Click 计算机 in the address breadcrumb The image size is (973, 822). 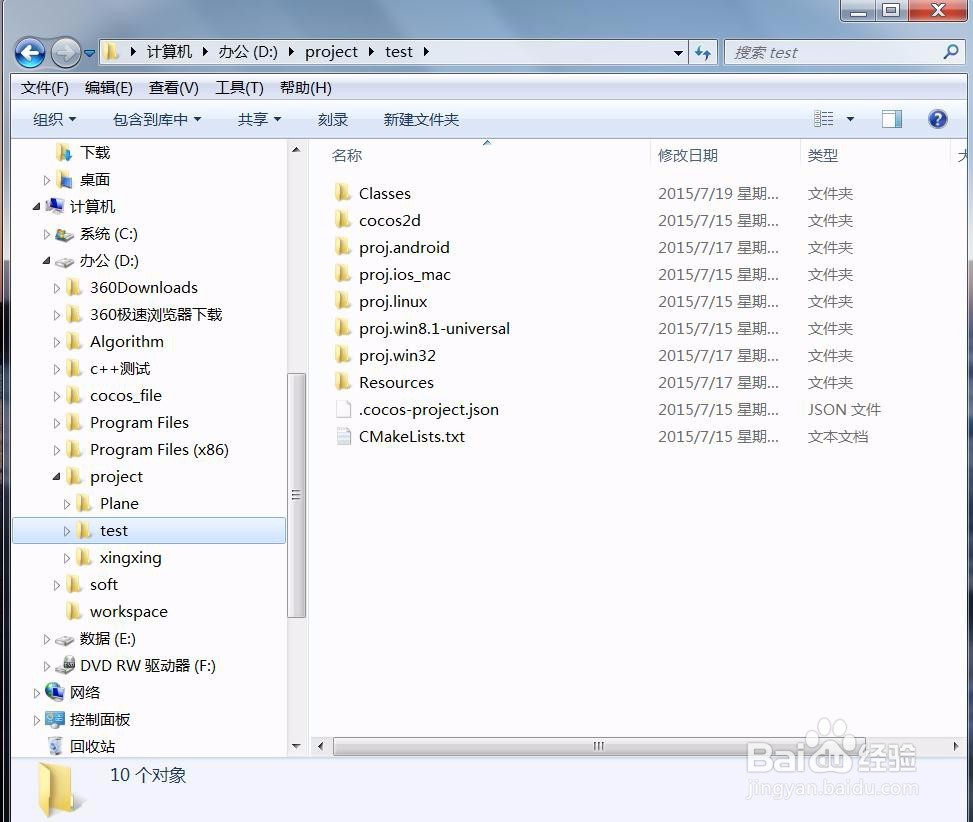(169, 52)
